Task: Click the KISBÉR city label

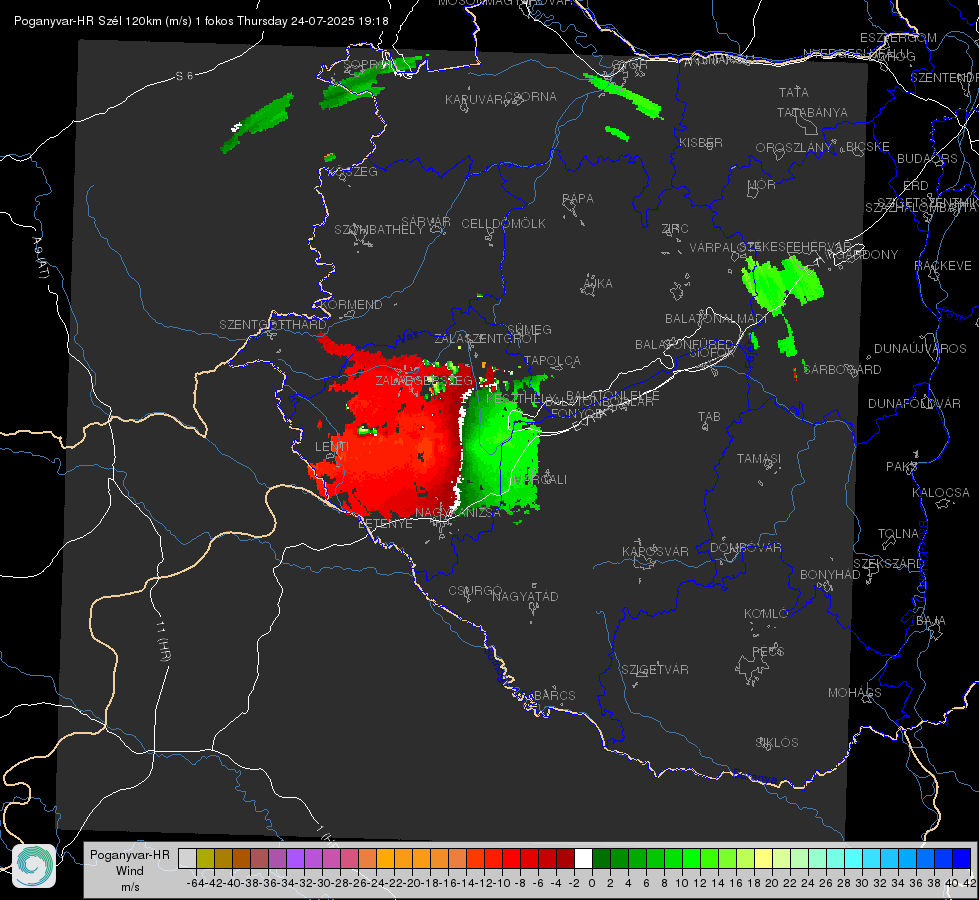Action: click(x=701, y=142)
